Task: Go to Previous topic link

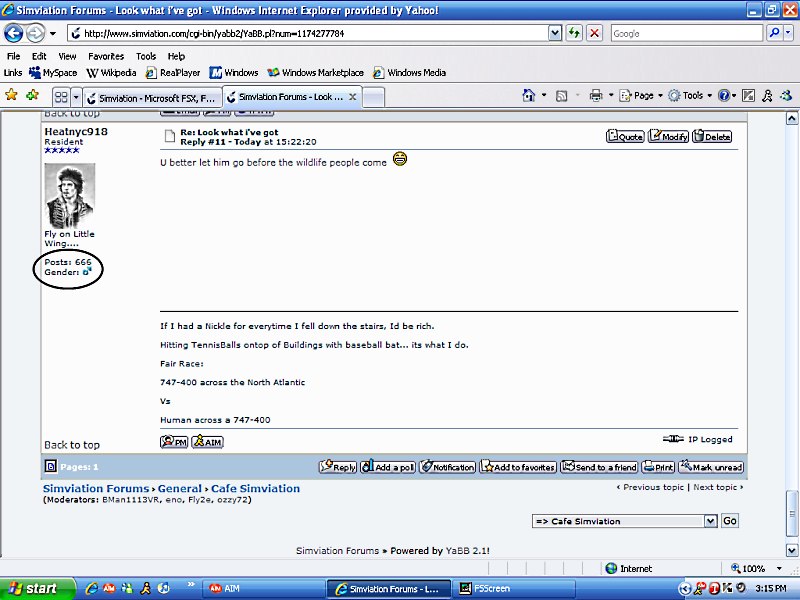Action: coord(651,487)
